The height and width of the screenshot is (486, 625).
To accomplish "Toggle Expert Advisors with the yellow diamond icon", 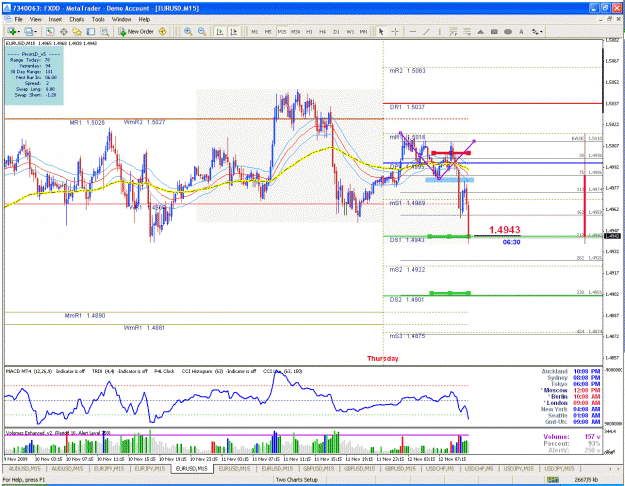I will tap(162, 31).
